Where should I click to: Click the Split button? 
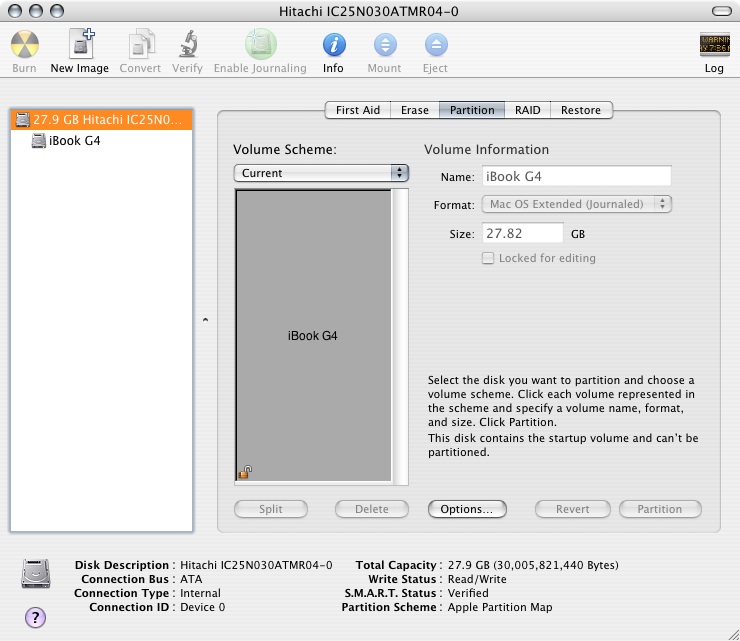[271, 509]
